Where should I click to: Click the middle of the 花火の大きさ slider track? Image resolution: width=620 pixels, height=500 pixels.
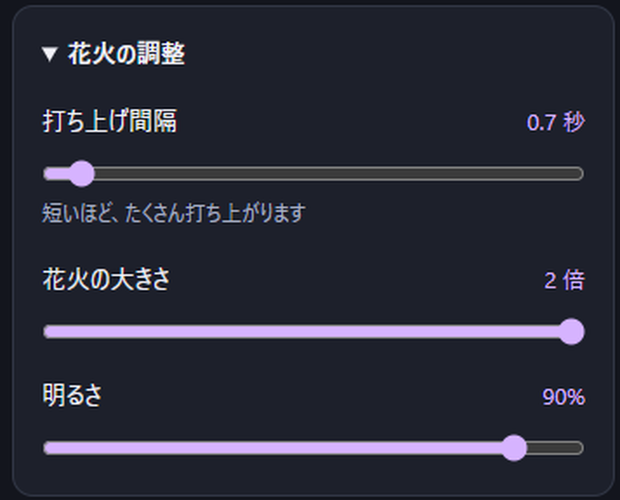point(314,331)
